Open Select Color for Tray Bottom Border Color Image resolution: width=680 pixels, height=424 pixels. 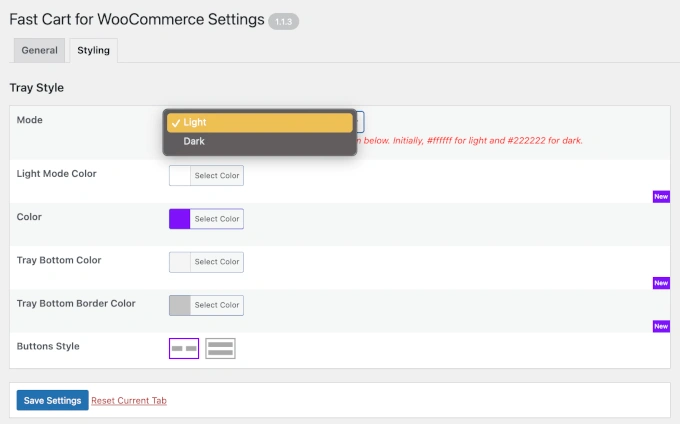(216, 305)
